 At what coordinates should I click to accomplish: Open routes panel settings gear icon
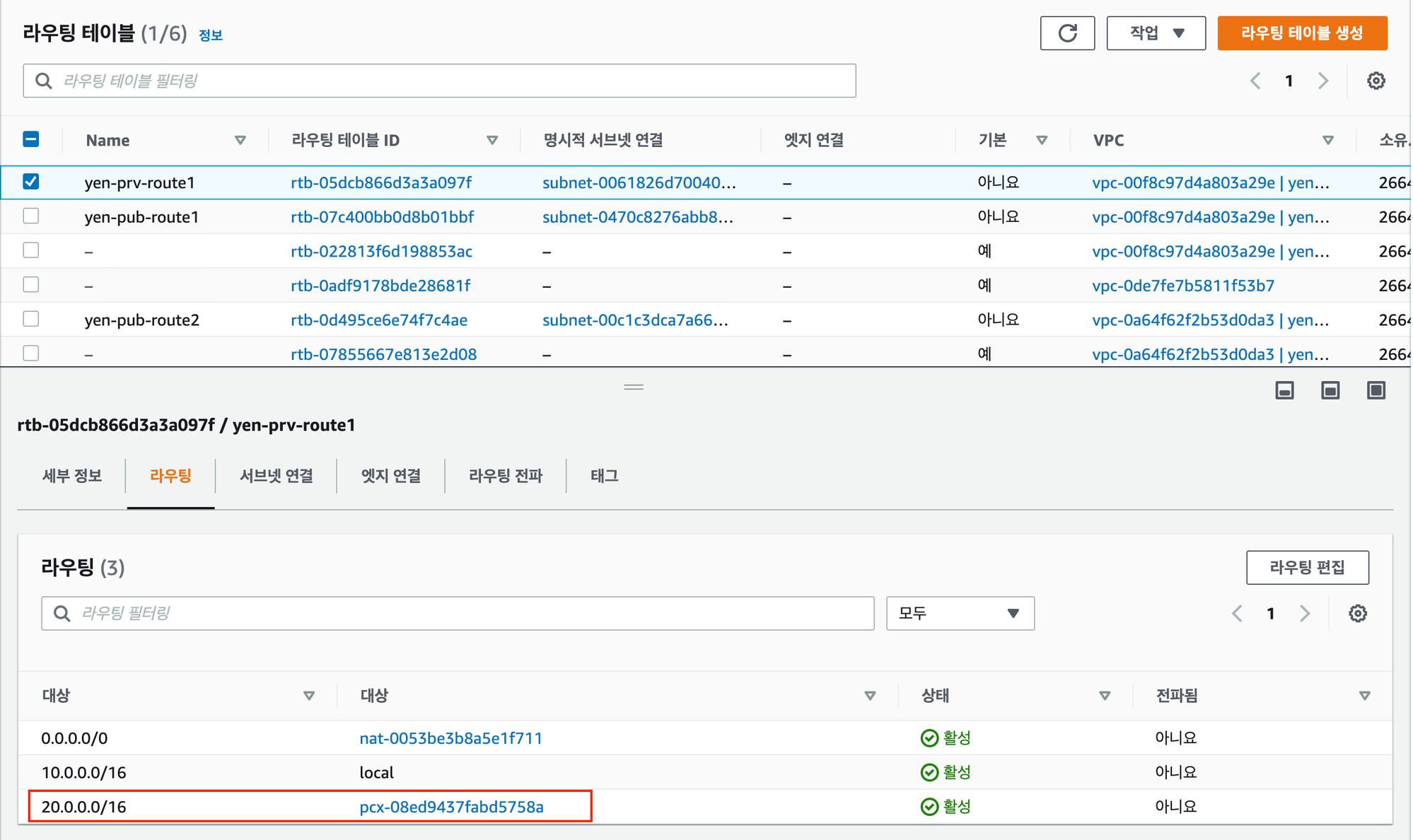(x=1357, y=613)
